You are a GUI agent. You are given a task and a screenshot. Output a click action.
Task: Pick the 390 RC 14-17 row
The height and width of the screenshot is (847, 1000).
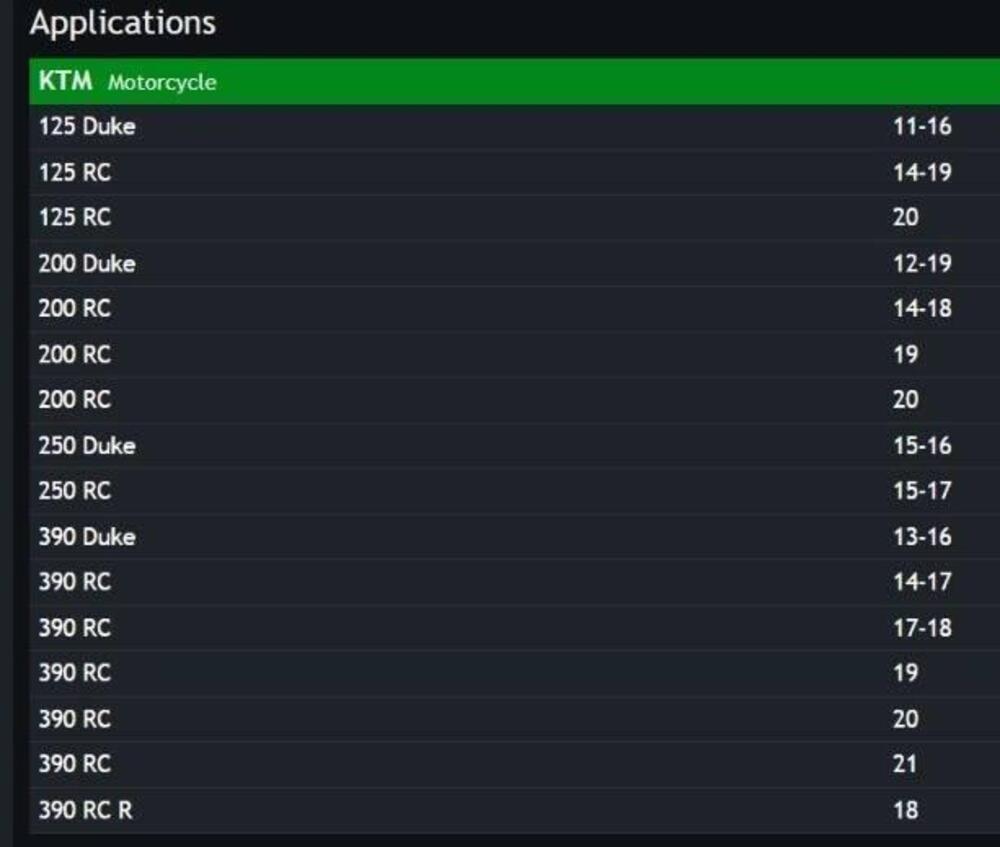tap(75, 582)
